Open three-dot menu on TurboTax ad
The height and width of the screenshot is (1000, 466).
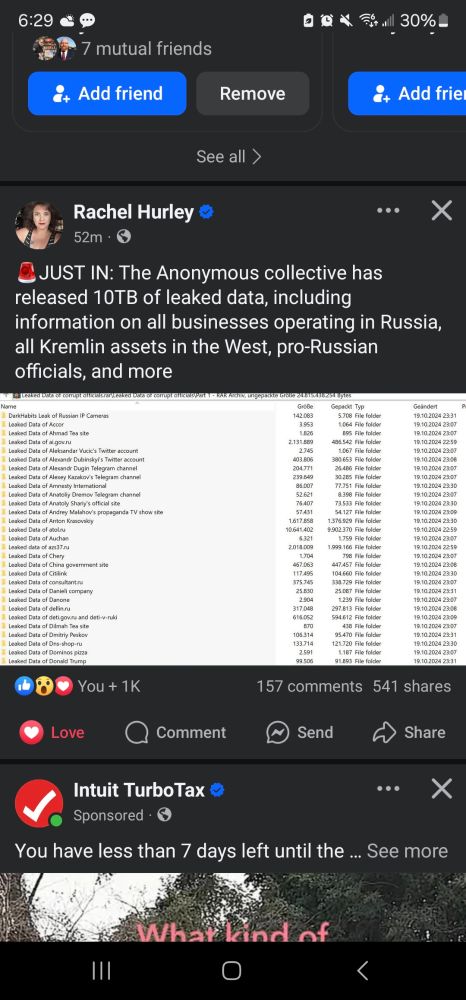pos(388,789)
